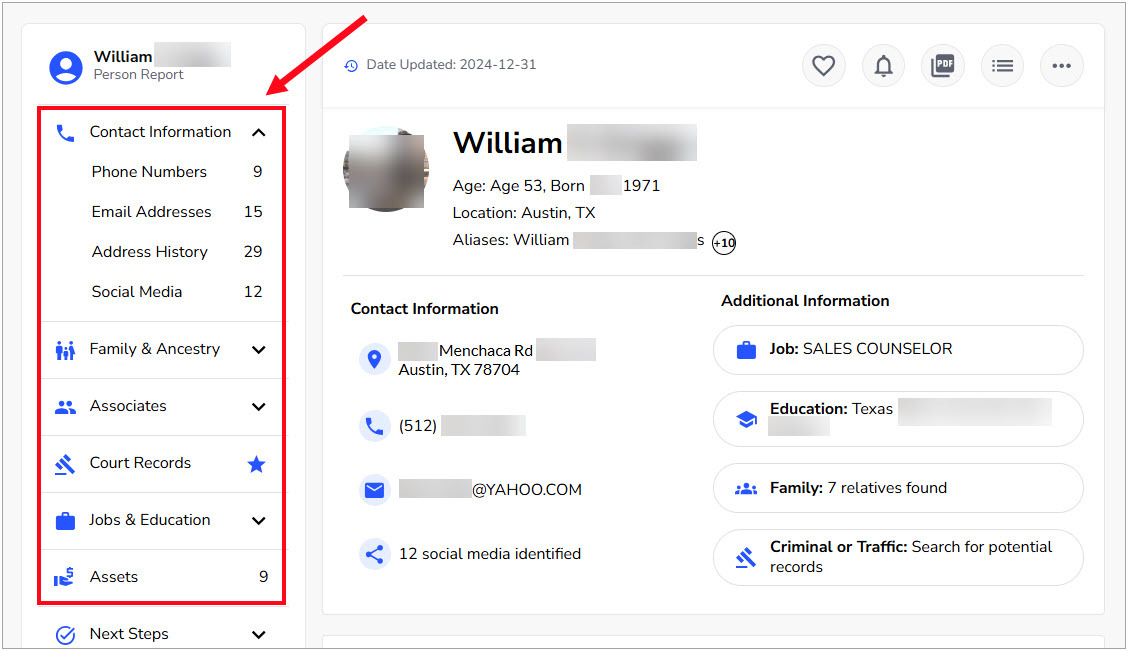Click the list view icon near the top right
Viewport: 1127px width, 651px height.
[x=1002, y=65]
